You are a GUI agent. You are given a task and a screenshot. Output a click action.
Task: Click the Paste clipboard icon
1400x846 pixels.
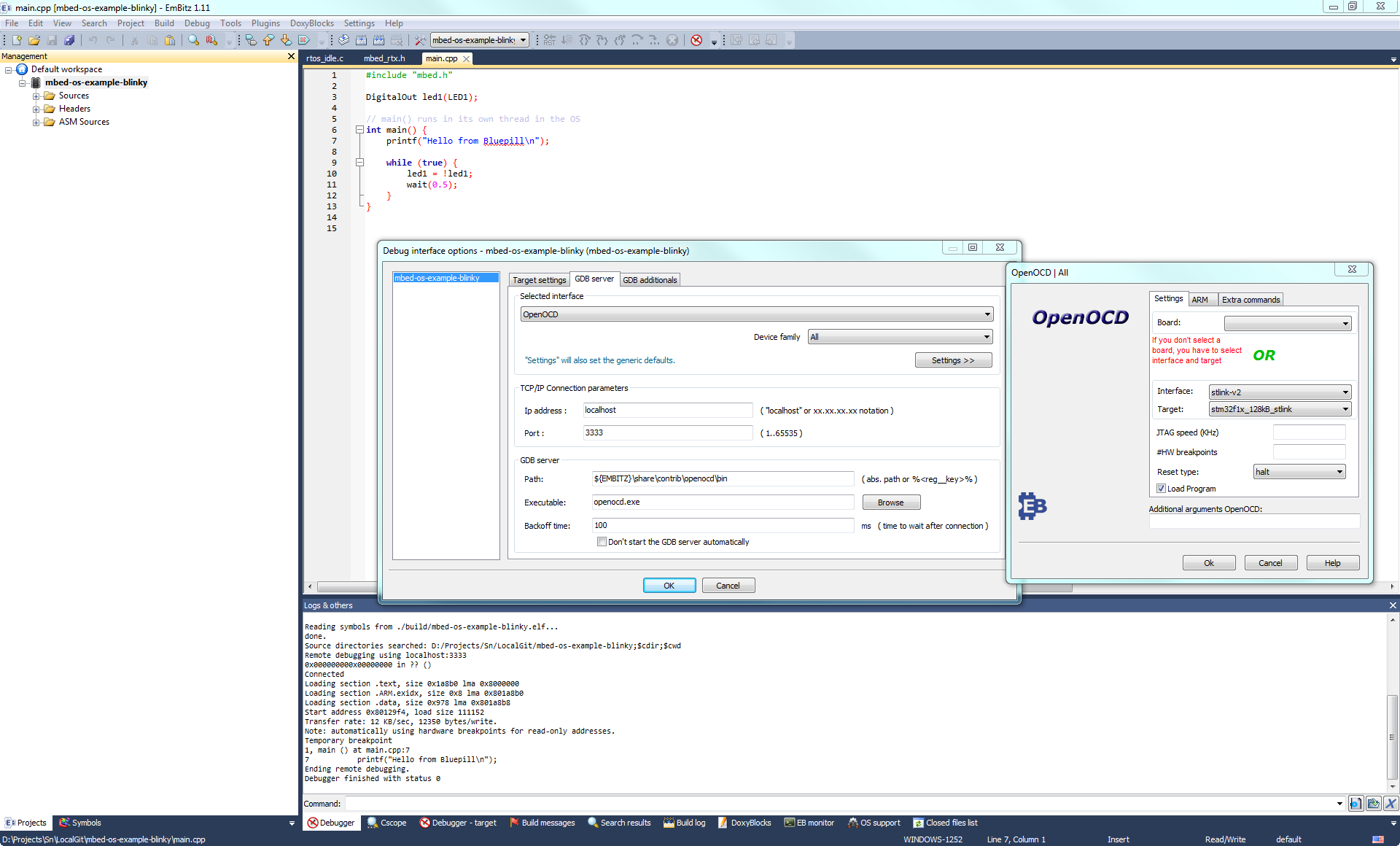point(170,40)
